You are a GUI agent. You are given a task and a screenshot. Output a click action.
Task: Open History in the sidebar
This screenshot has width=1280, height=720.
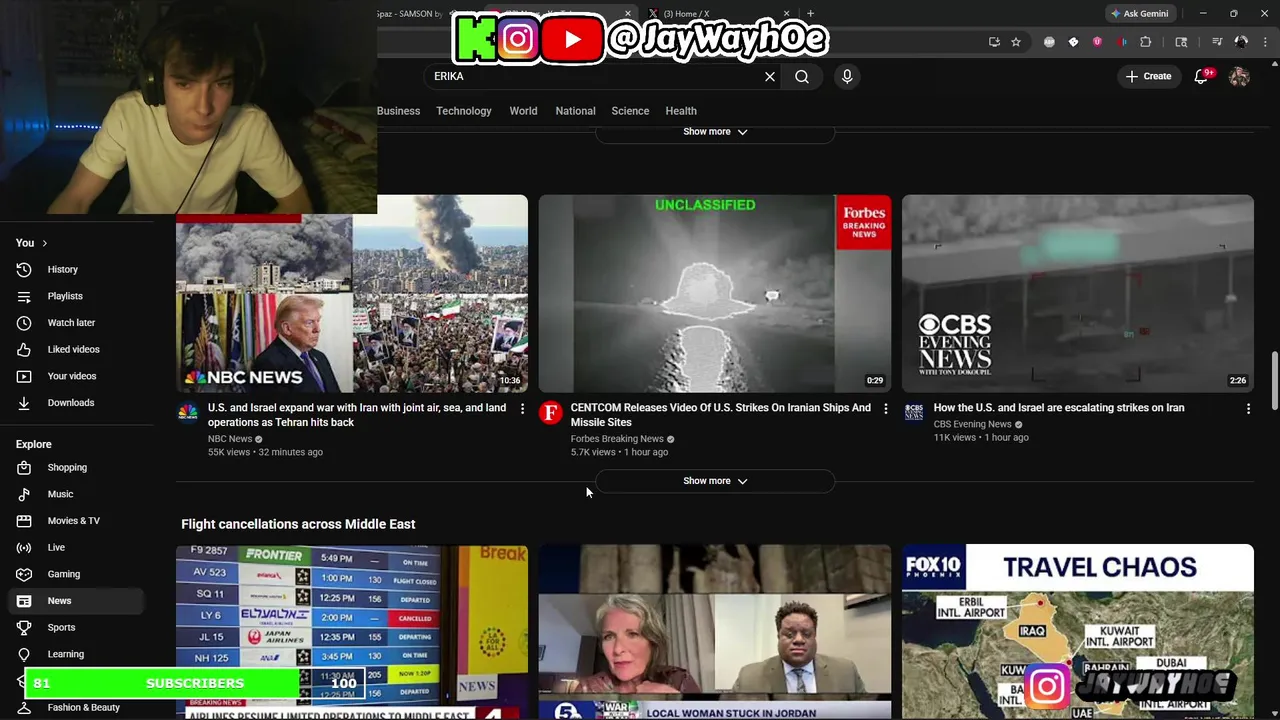point(76,269)
